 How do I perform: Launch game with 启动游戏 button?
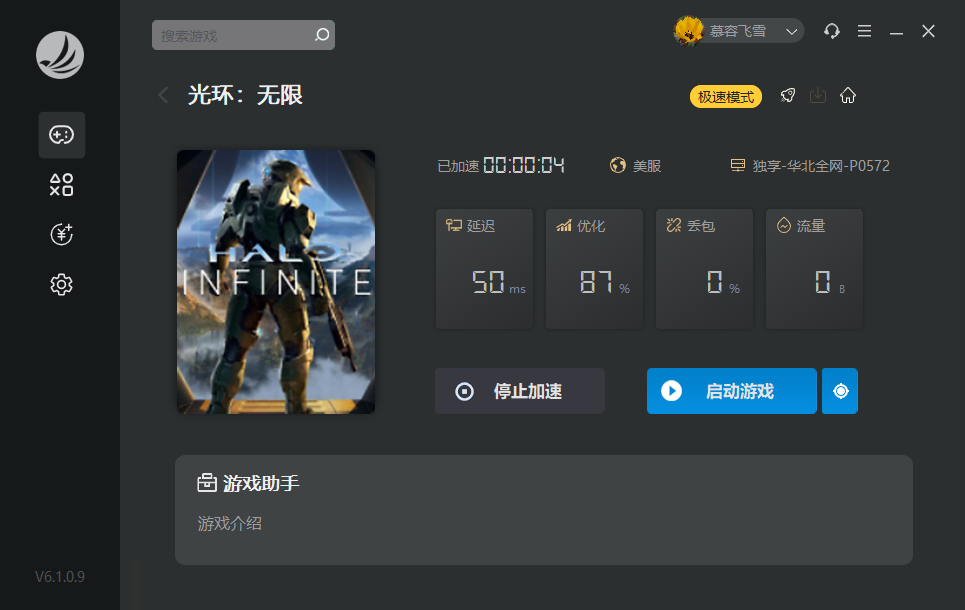(732, 391)
